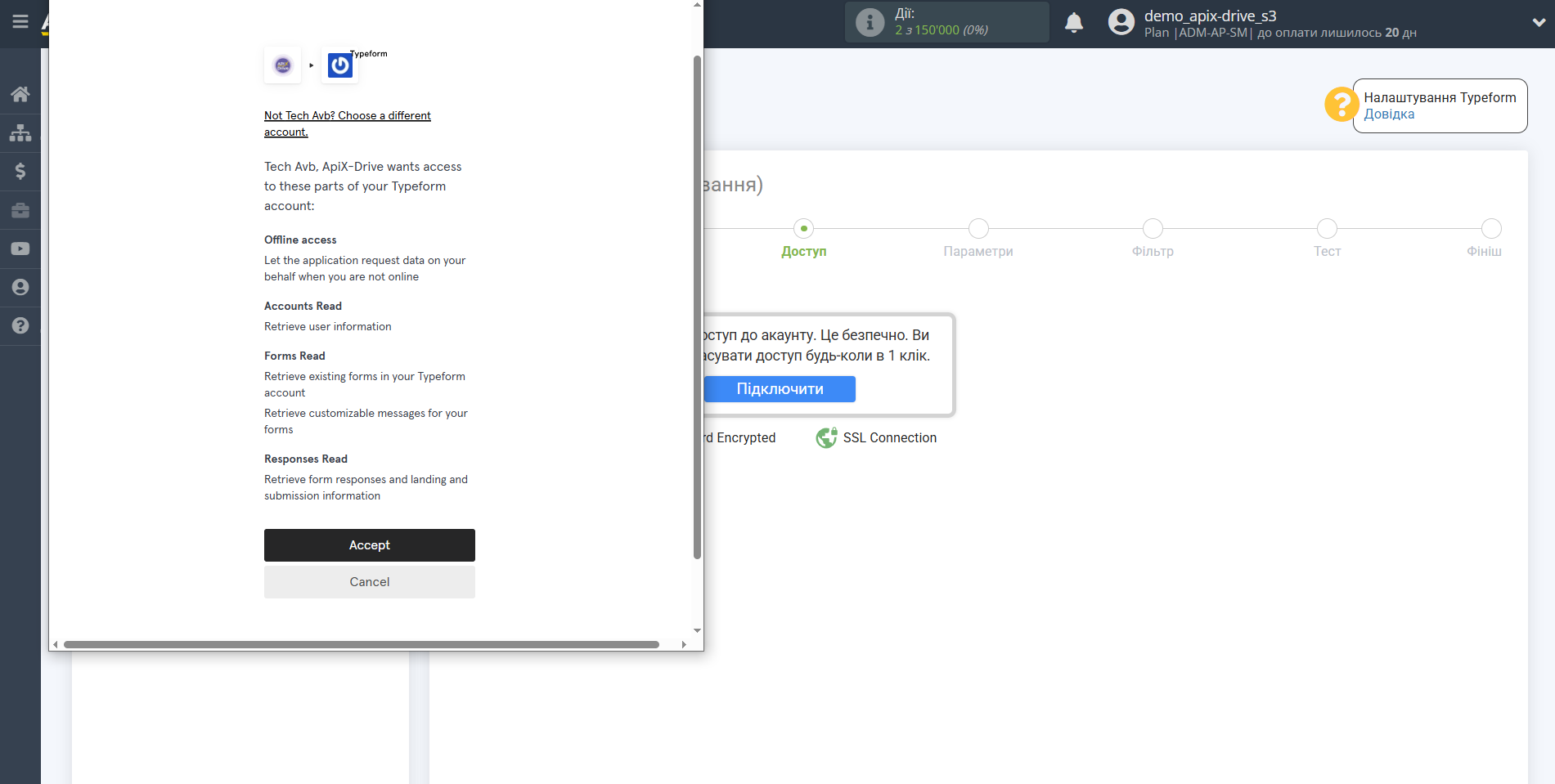The width and height of the screenshot is (1555, 784).
Task: Click the popup vertical scrollbar
Action: [697, 307]
